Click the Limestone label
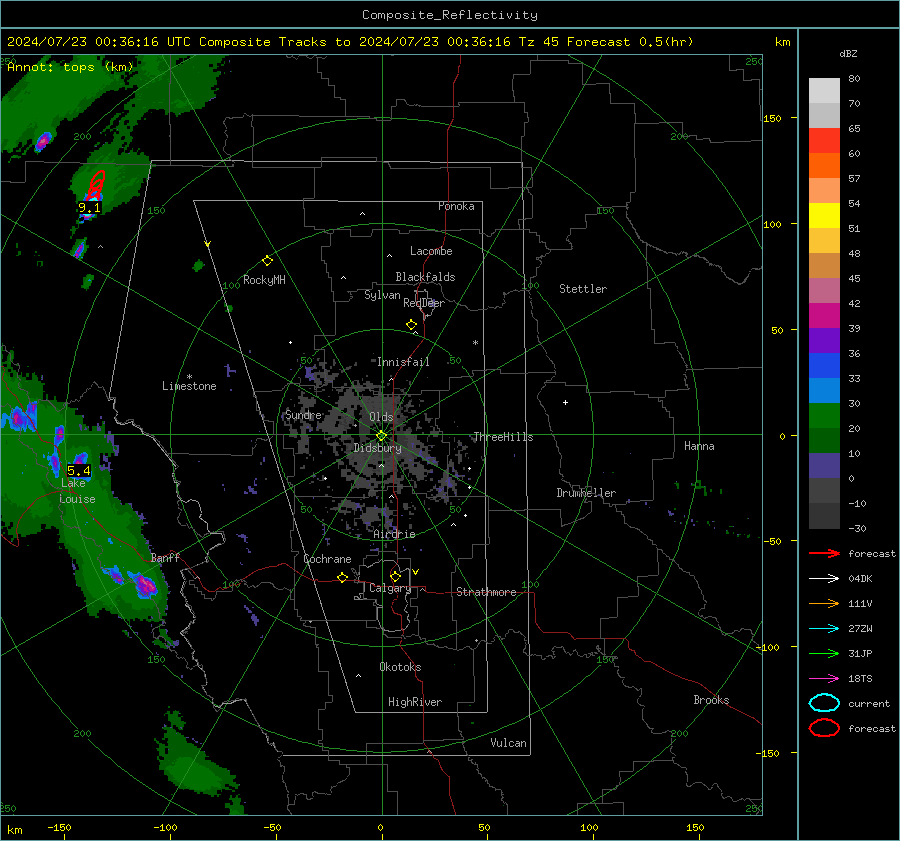 click(189, 386)
